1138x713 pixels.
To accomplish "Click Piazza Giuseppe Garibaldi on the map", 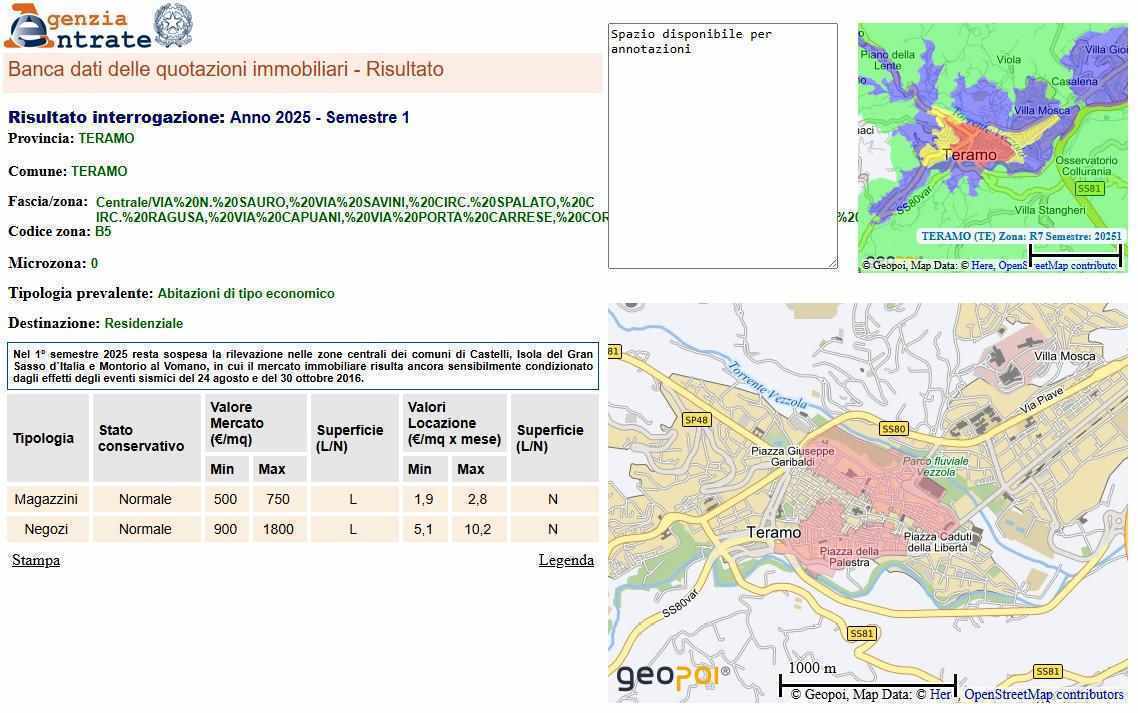I will pos(792,457).
